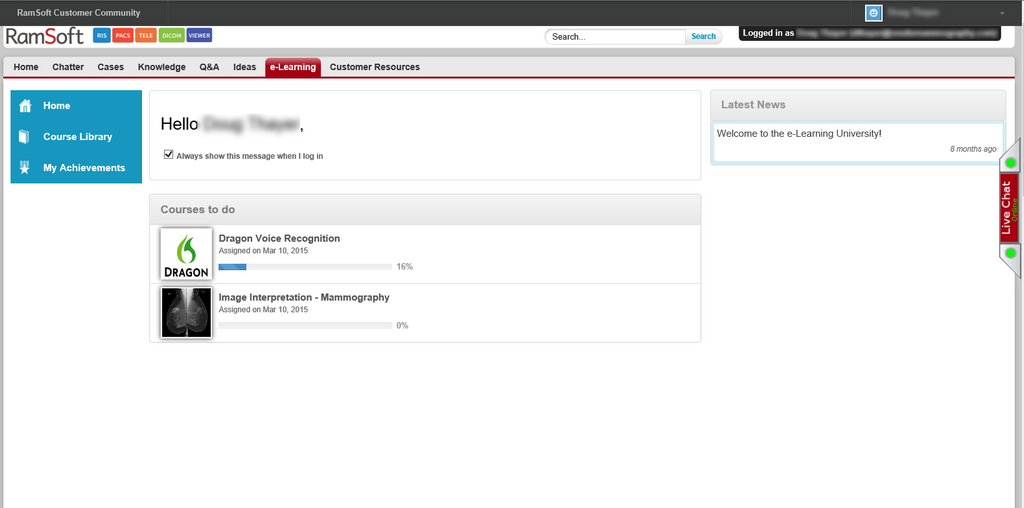Screen dimensions: 1024x508
Task: Click the VIEWER product icon
Action: pyautogui.click(x=199, y=36)
